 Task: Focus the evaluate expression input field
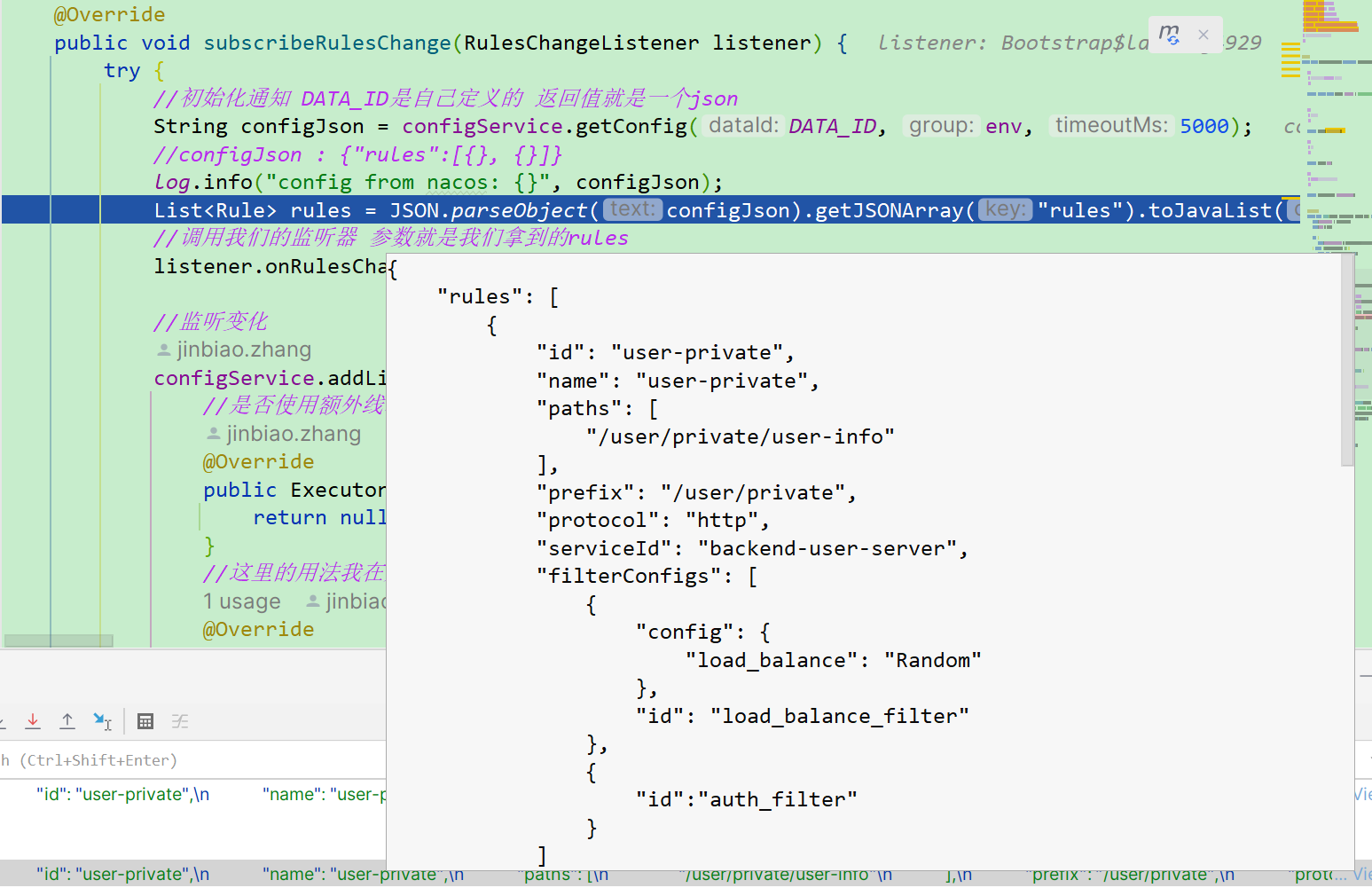193,760
